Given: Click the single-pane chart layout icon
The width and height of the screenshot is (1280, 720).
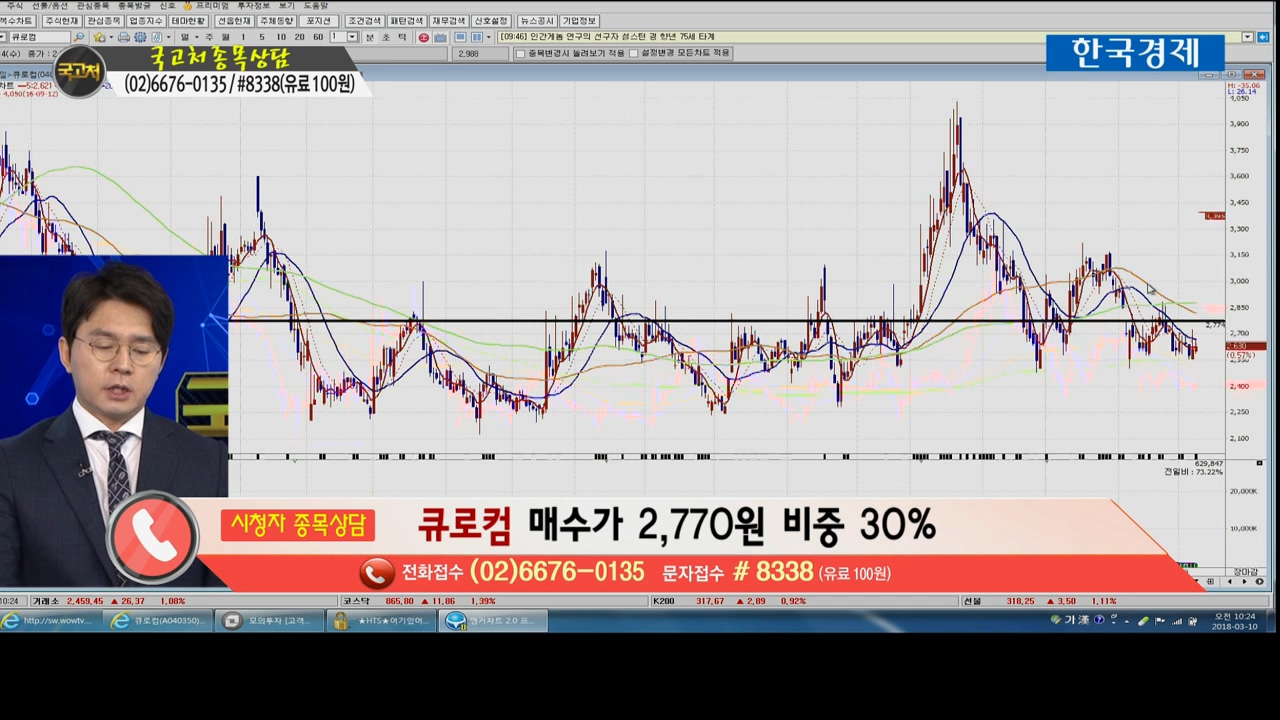Looking at the screenshot, I should pos(460,37).
